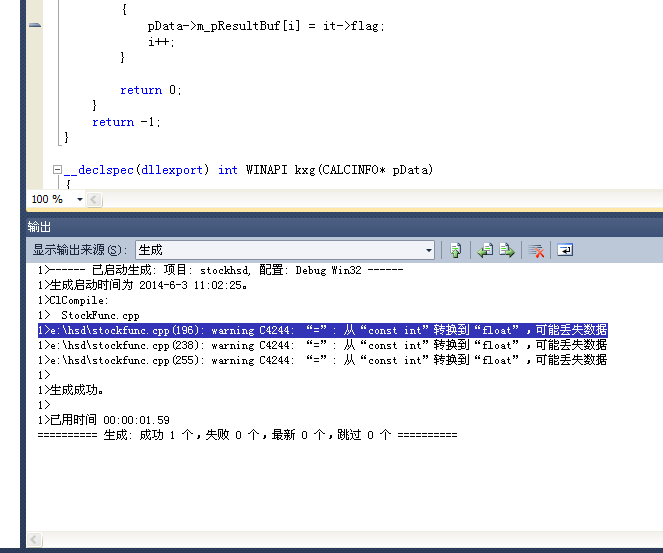Toggle word wrap in Output panel
This screenshot has height=553, width=663.
tap(565, 250)
